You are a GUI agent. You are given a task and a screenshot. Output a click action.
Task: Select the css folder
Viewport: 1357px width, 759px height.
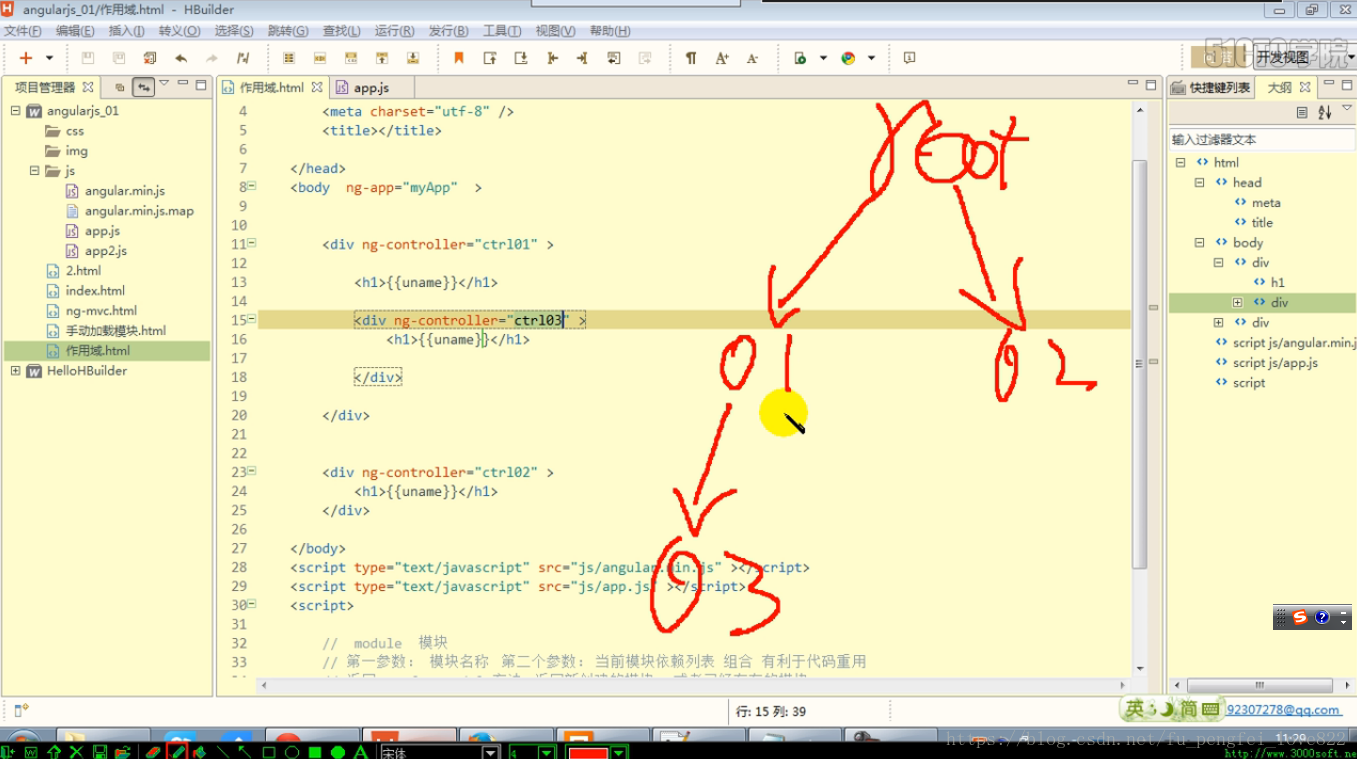pyautogui.click(x=75, y=131)
